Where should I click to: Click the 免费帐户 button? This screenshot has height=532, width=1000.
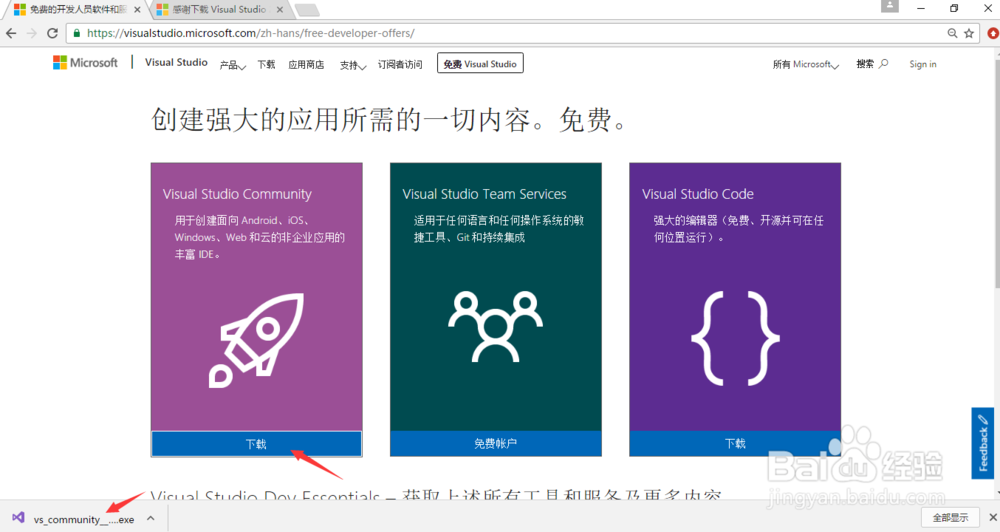[x=496, y=443]
